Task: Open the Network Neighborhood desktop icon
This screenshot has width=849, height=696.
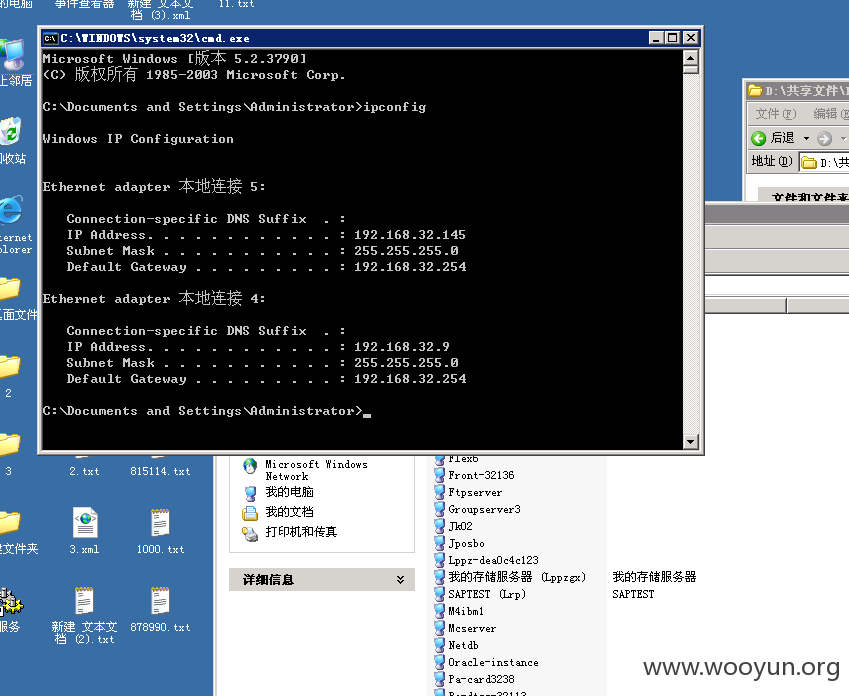Action: coord(12,55)
